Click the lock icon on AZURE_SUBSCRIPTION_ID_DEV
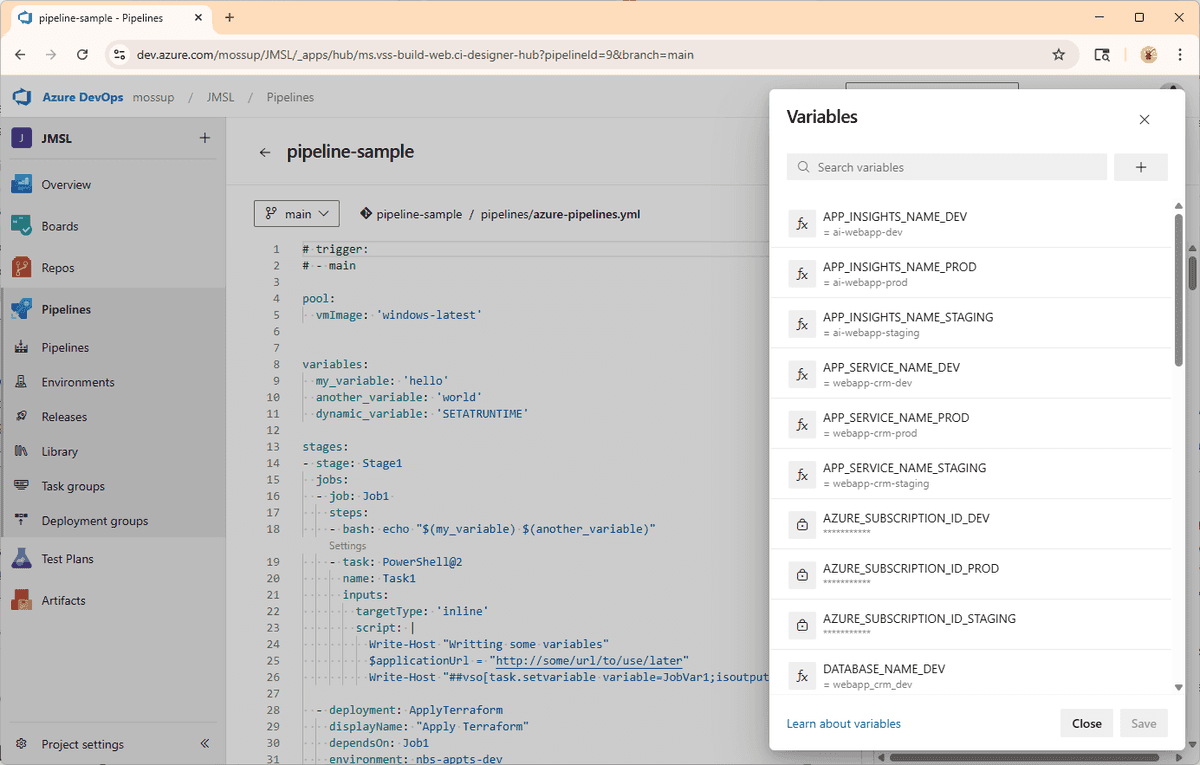The image size is (1200, 765). coord(801,524)
